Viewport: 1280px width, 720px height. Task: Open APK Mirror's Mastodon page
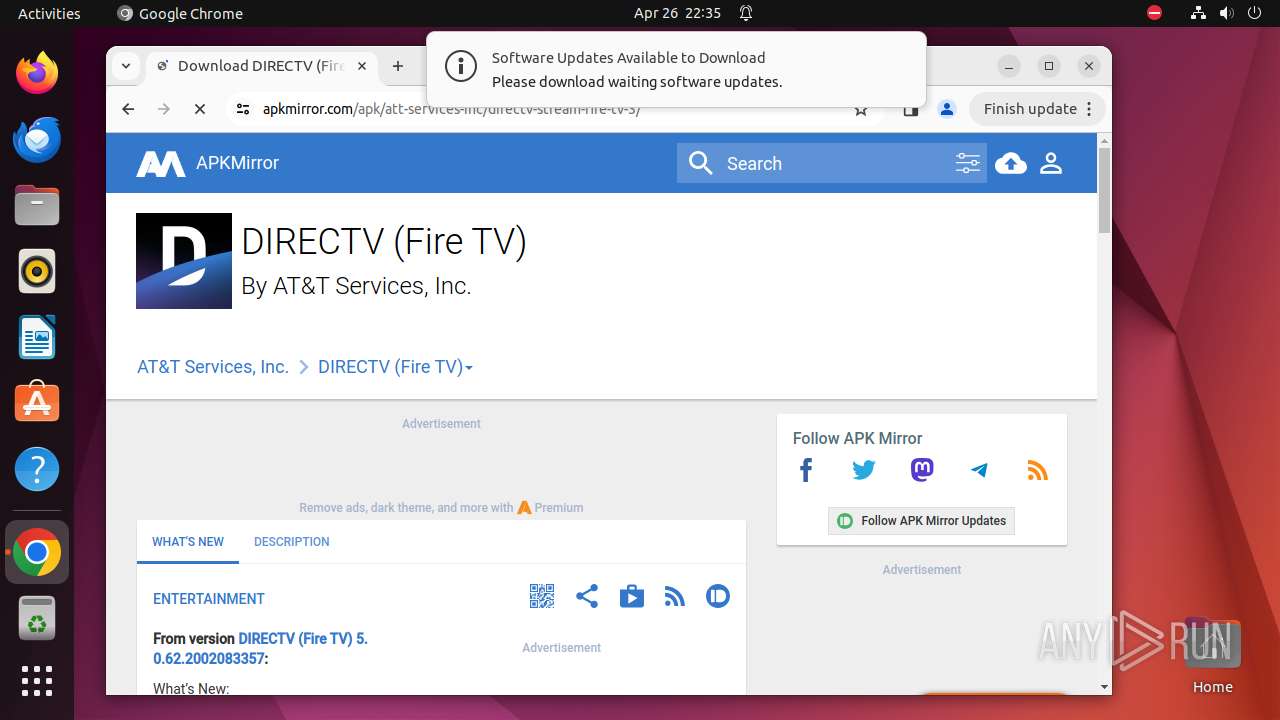922,470
